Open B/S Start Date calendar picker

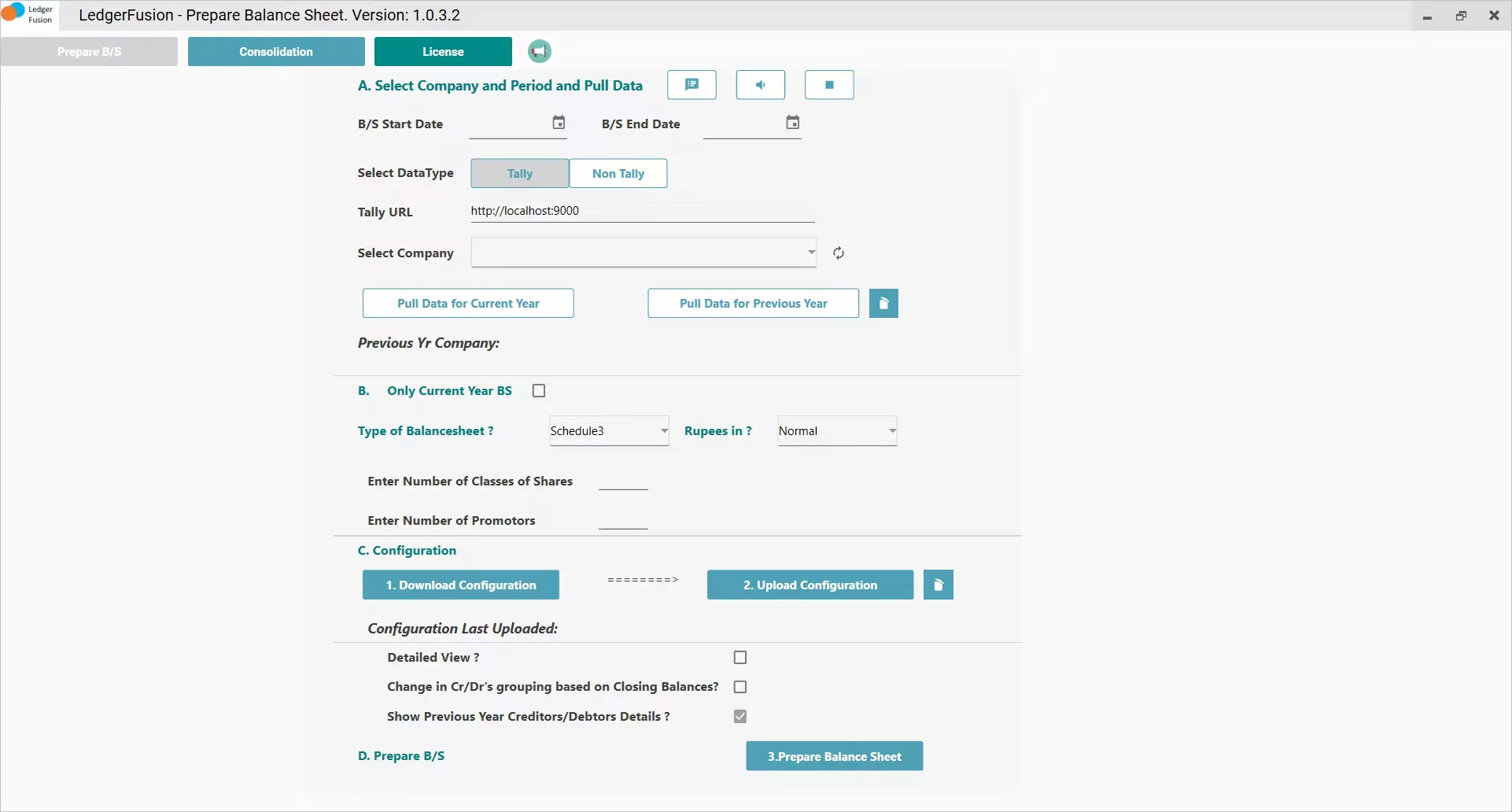(x=559, y=123)
